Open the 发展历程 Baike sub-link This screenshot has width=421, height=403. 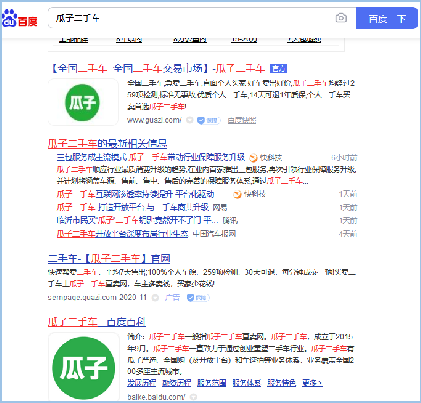141,383
